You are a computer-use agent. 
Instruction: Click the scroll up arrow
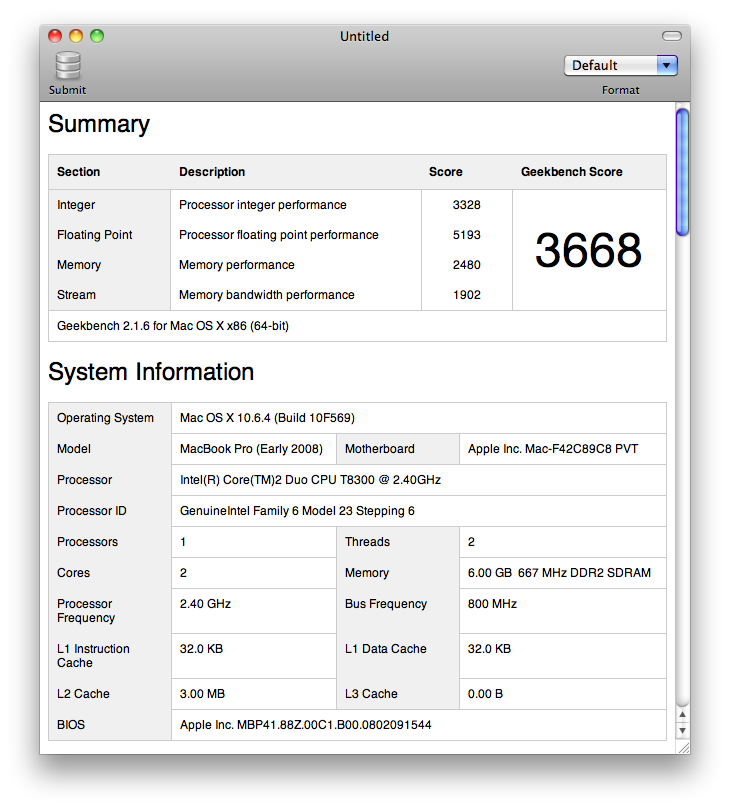(x=683, y=715)
